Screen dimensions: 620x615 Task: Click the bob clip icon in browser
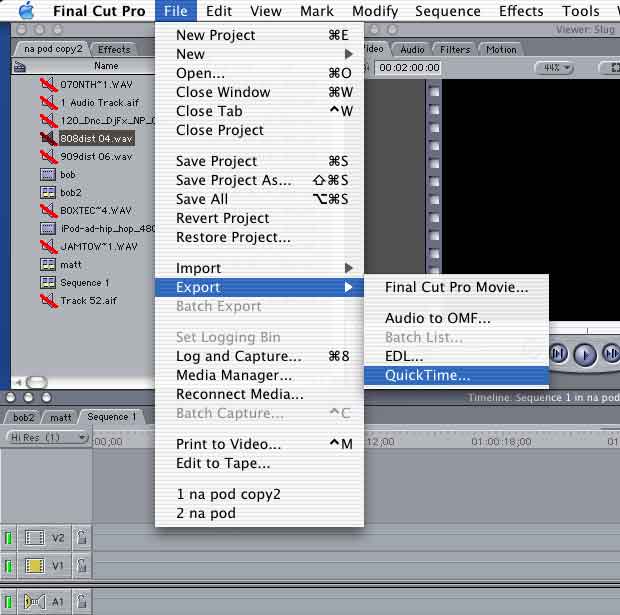[47, 174]
